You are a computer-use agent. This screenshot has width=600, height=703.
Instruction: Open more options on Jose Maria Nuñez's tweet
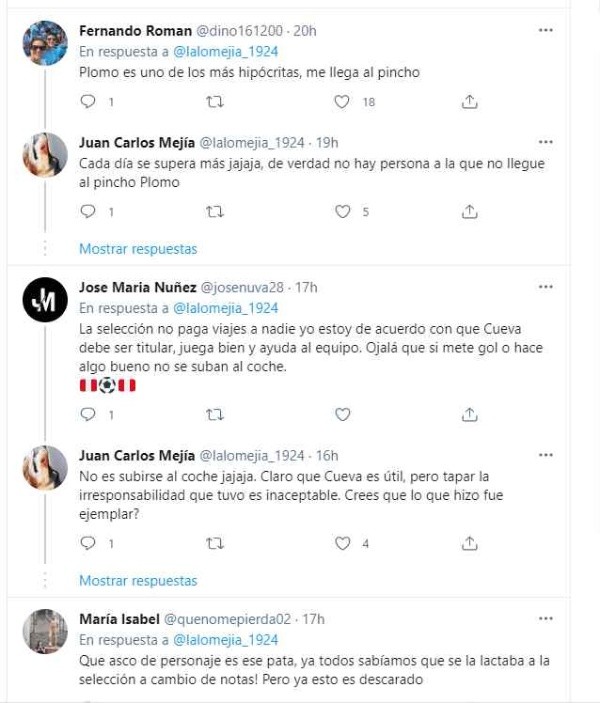[545, 287]
